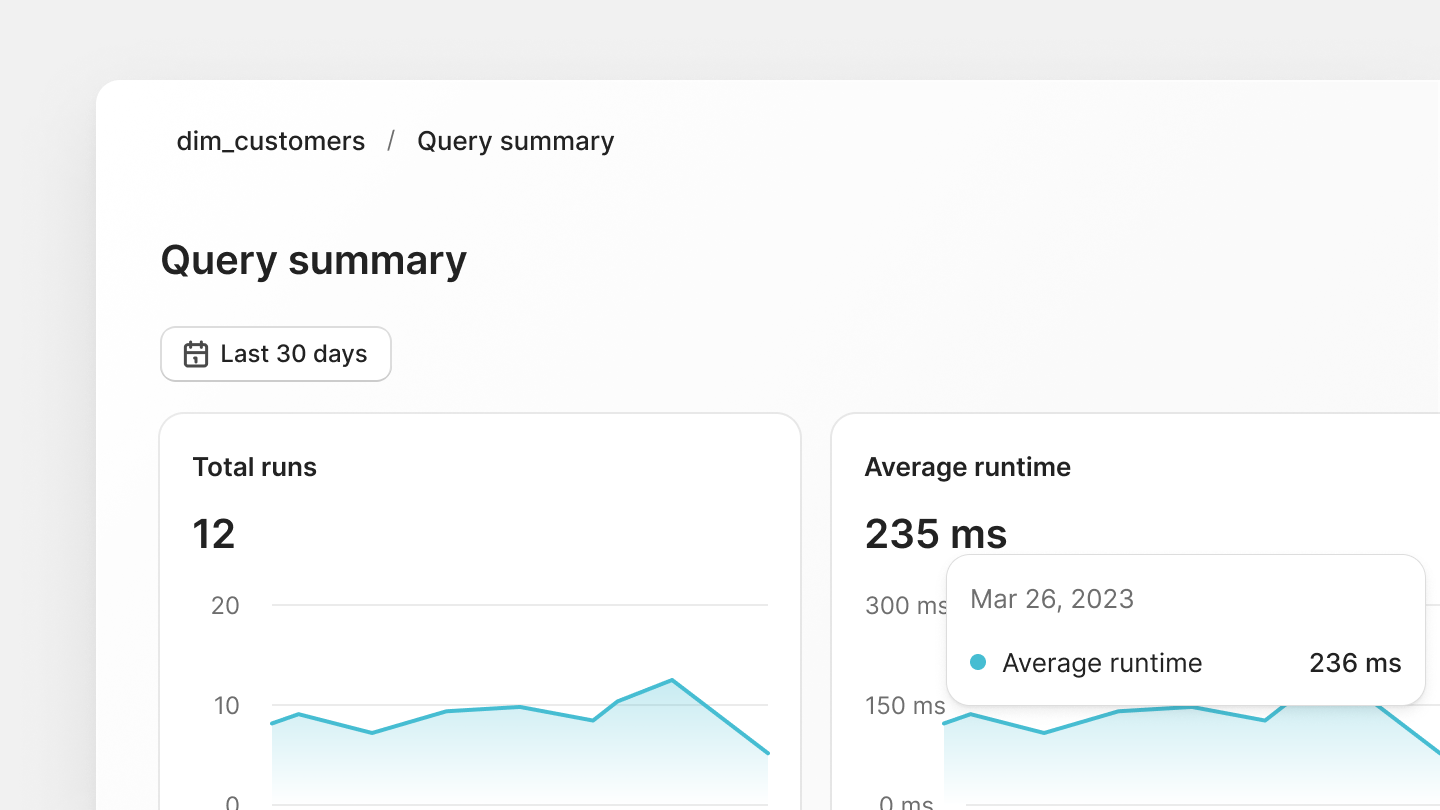Click the Average runtime card title
This screenshot has width=1440, height=810.
(x=967, y=467)
